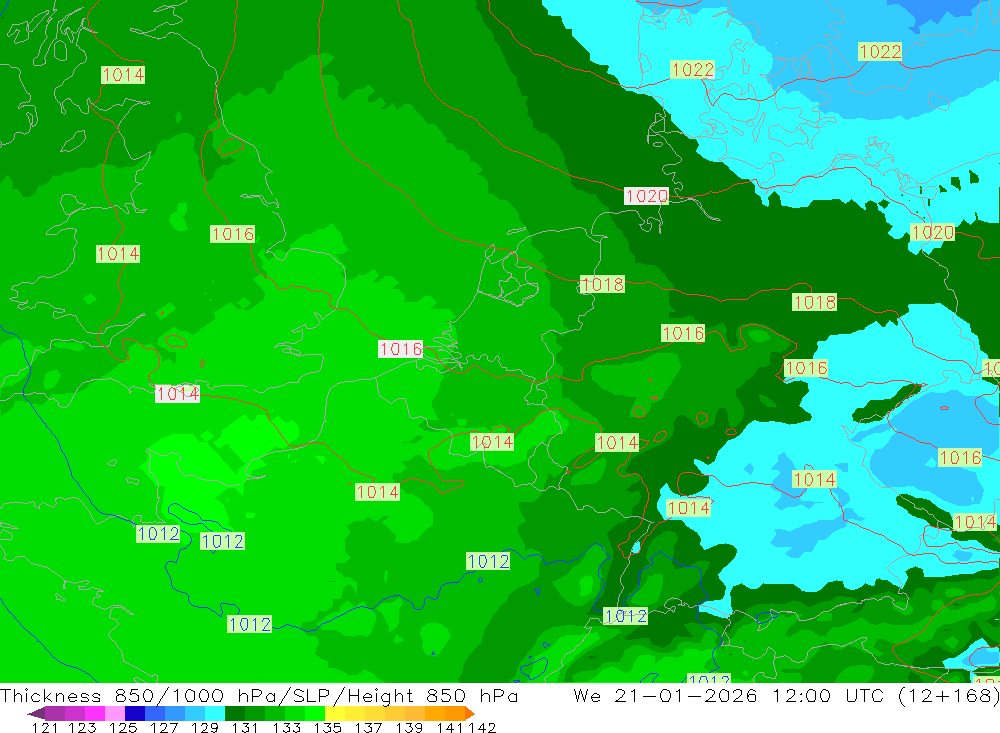
Task: Click the white-backed 1016 isobar label
Action: pyautogui.click(x=401, y=349)
